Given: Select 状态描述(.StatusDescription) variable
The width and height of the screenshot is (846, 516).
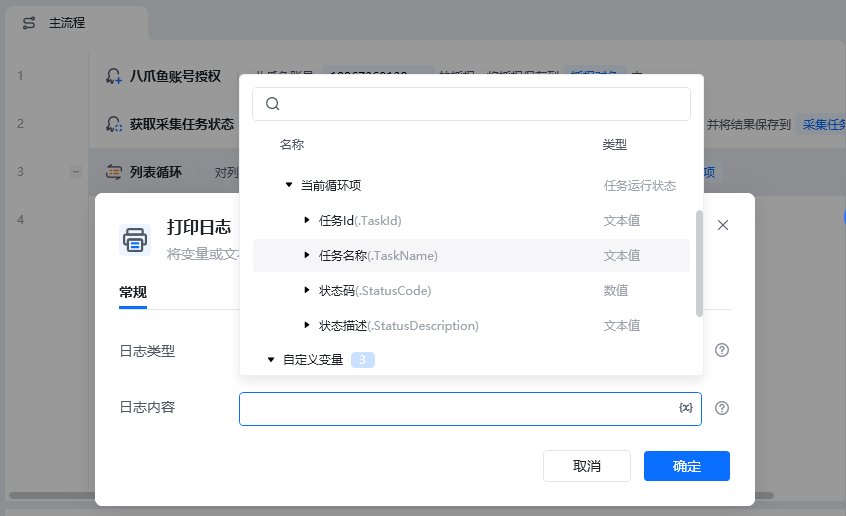Looking at the screenshot, I should [399, 326].
